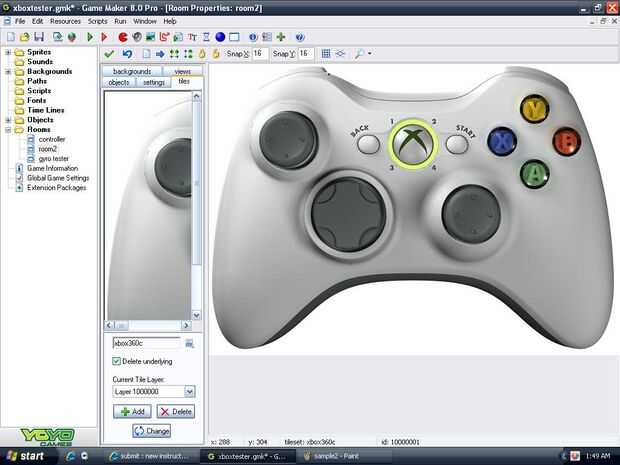This screenshot has width=620, height=465.
Task: Collapse the Rooms folder
Action: [x=8, y=130]
